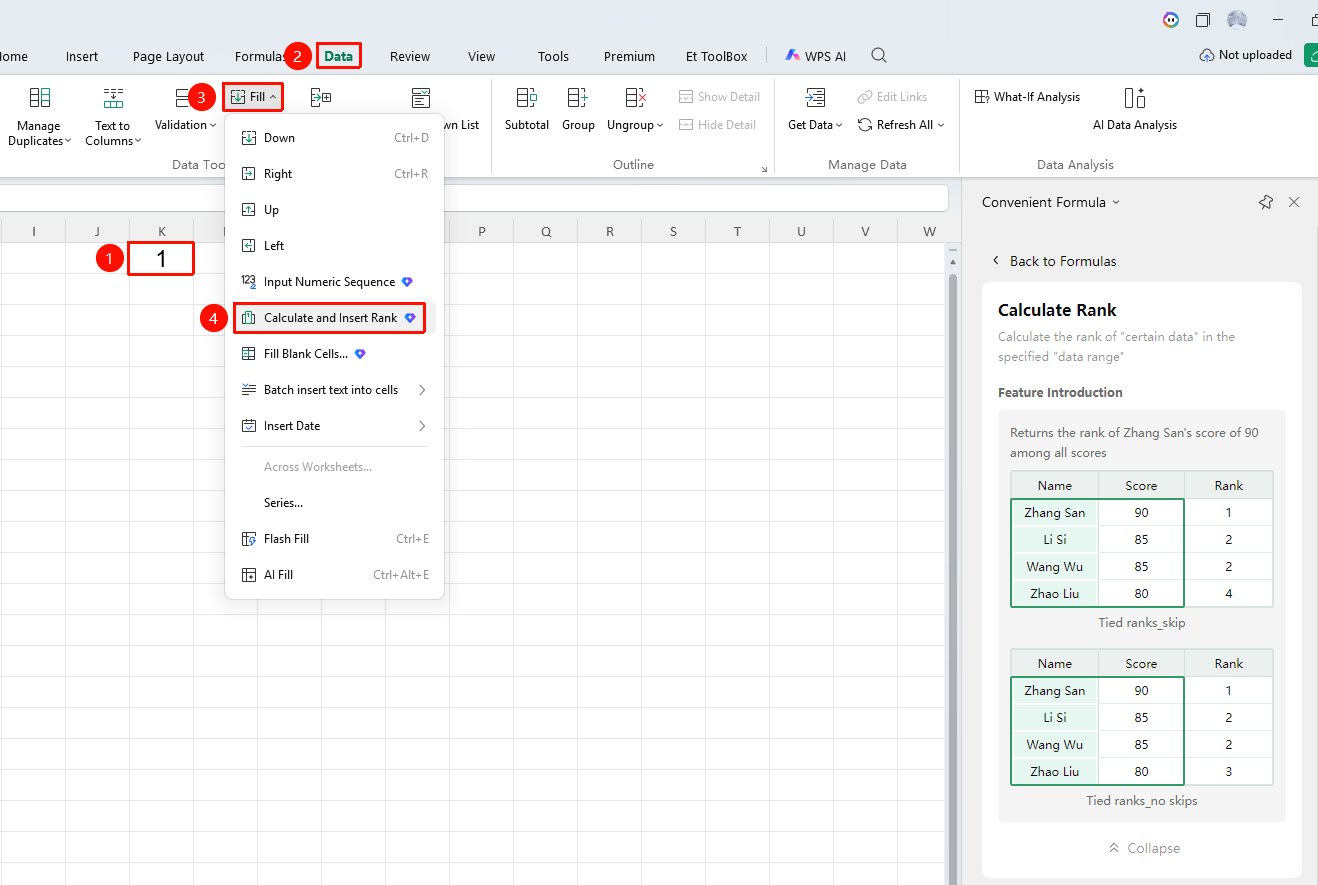This screenshot has height=885, width=1318.
Task: Open the Fill dropdown button
Action: (x=253, y=97)
